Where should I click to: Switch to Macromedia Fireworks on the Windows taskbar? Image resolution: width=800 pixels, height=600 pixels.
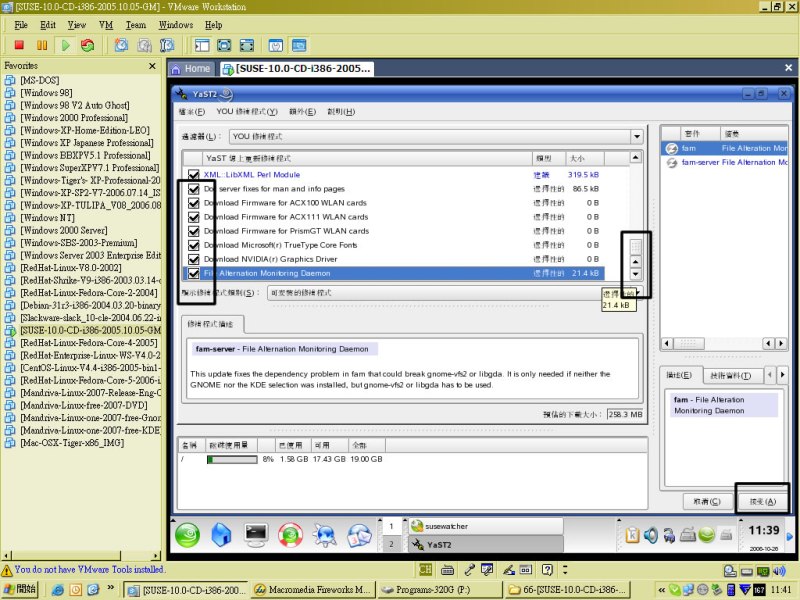click(x=313, y=590)
